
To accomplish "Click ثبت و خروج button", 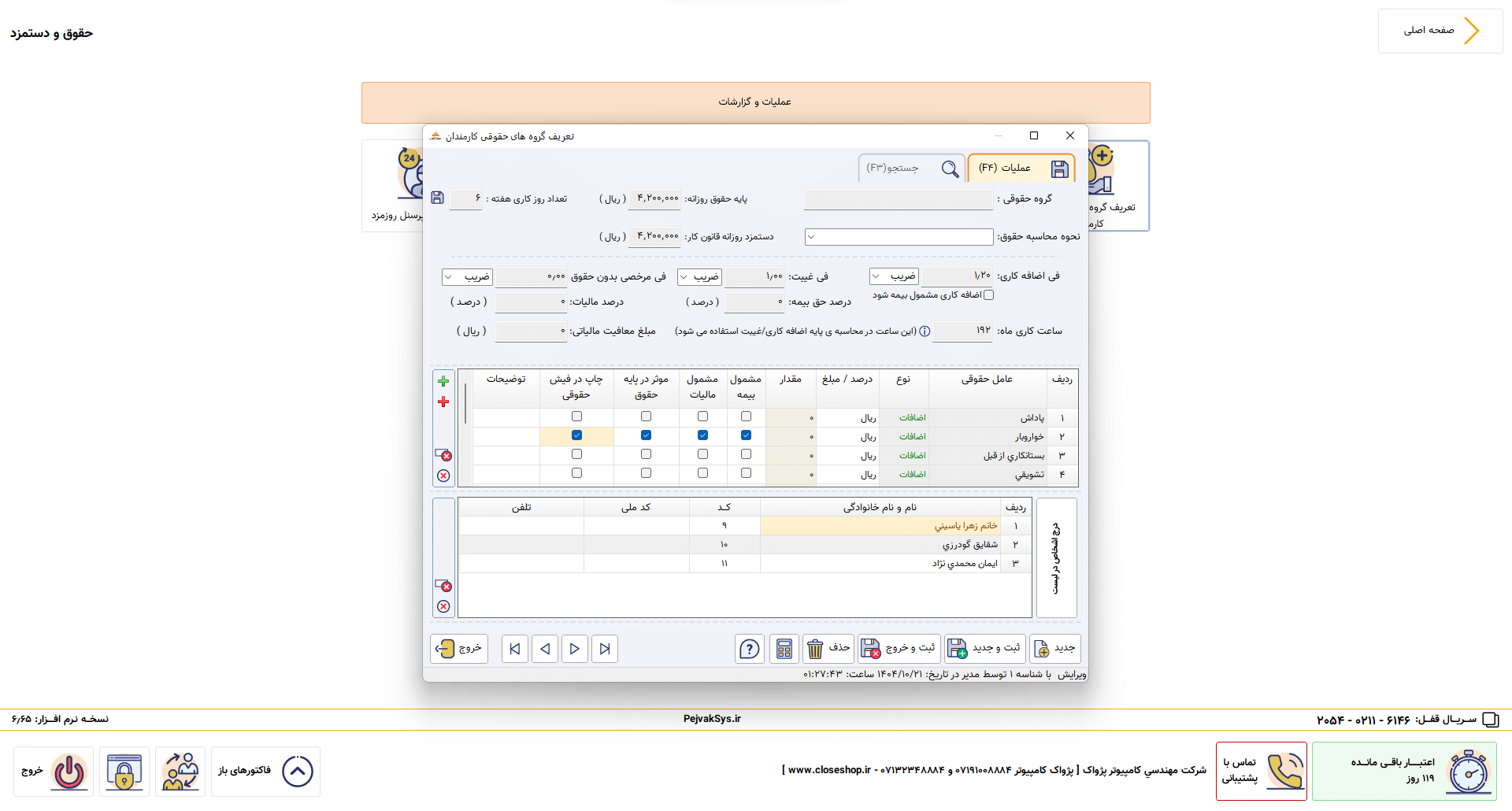I will (899, 649).
